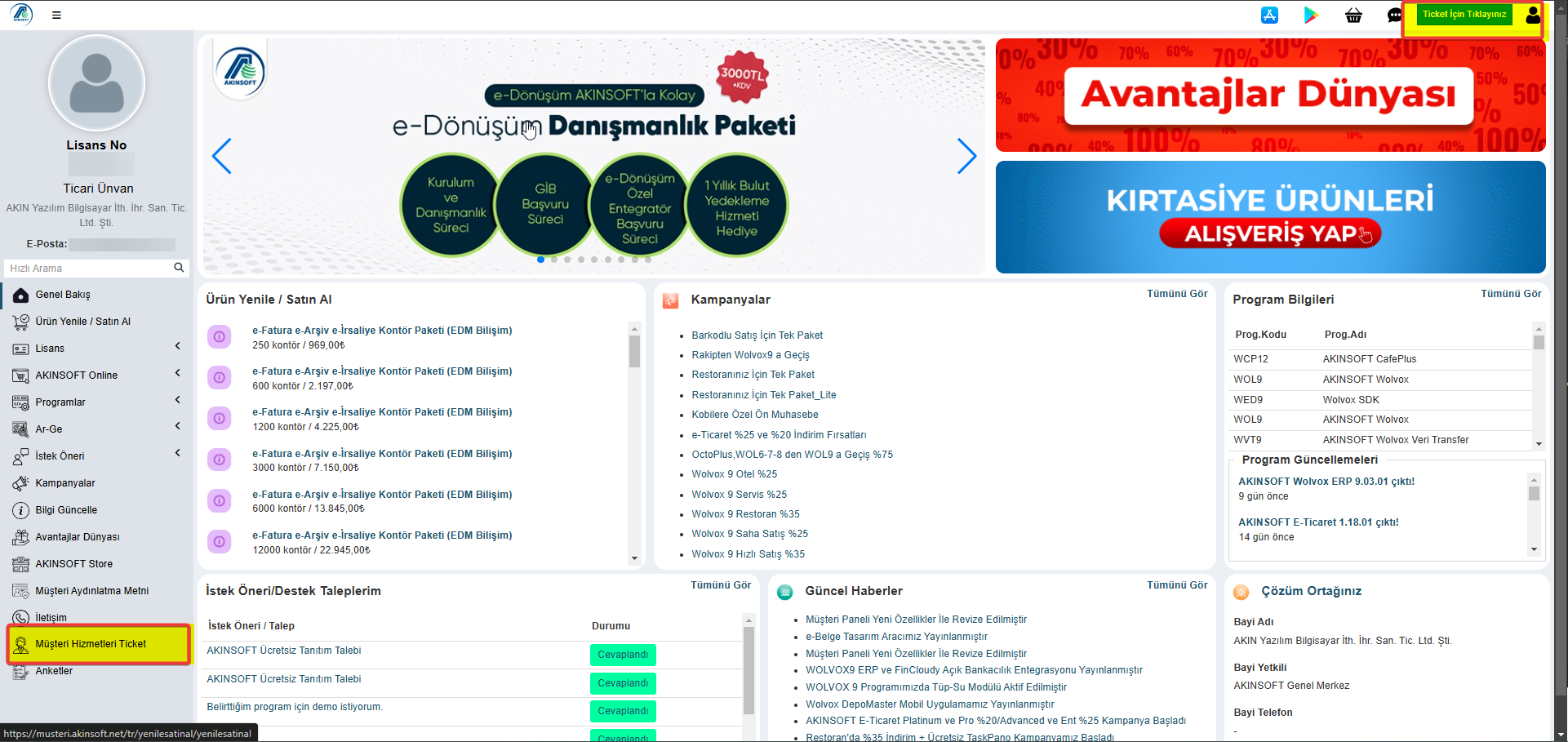Screen dimensions: 1568x742
Task: Select AKINSOFT CafePlus row WCP12
Action: [x=1380, y=359]
